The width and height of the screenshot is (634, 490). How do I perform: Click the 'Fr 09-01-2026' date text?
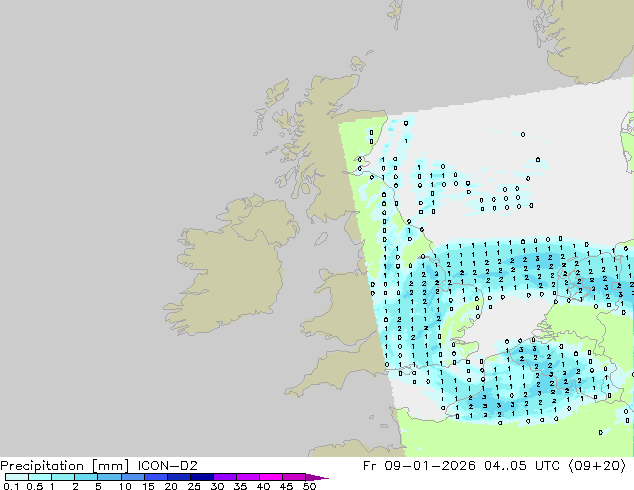point(419,466)
